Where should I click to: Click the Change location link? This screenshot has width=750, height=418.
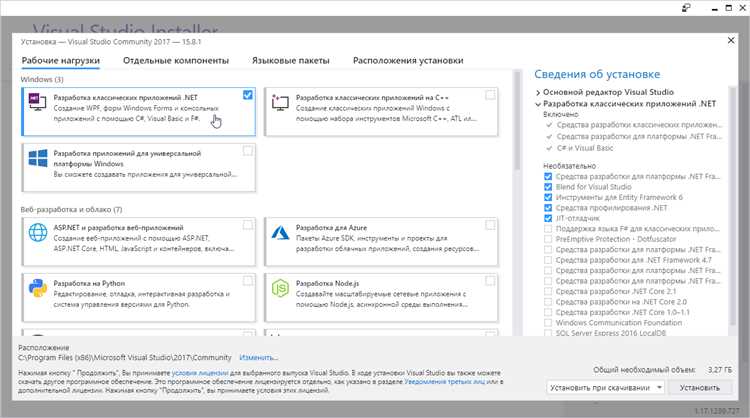click(x=258, y=358)
